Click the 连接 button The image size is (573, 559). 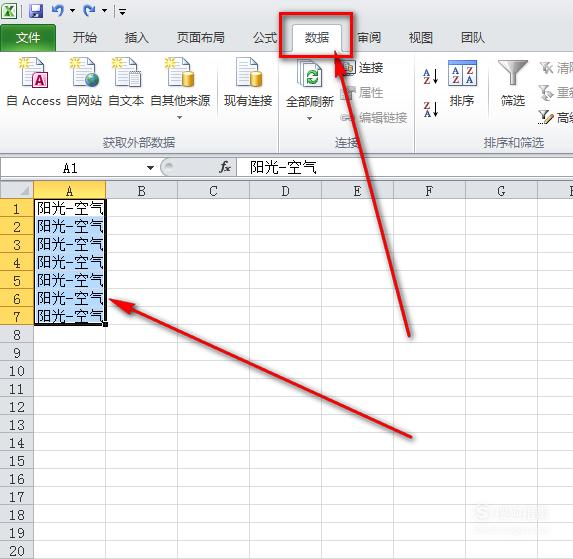[362, 68]
